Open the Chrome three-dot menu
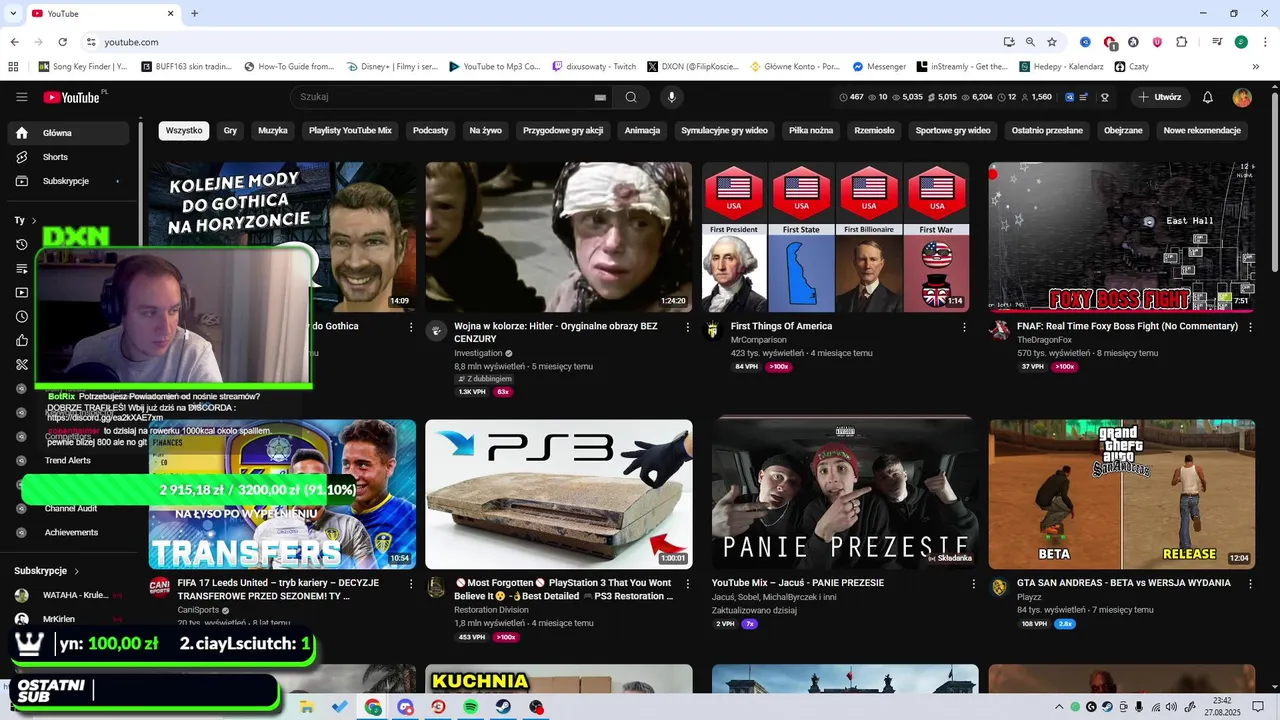1280x720 pixels. 1264,42
